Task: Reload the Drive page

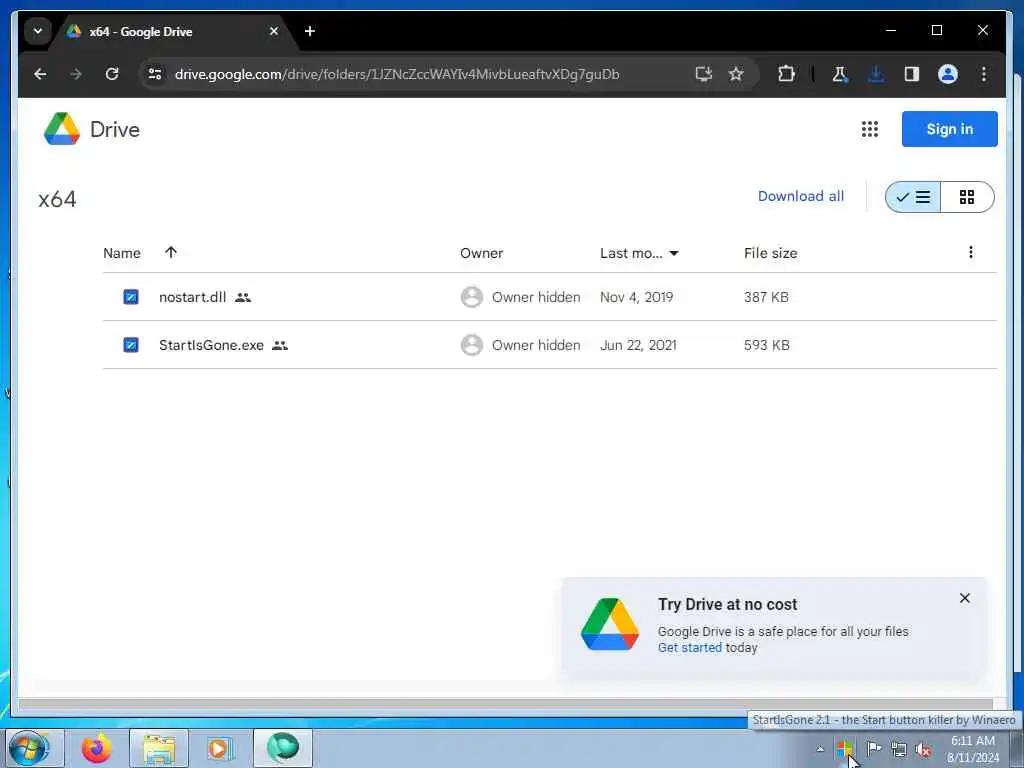Action: pos(112,74)
